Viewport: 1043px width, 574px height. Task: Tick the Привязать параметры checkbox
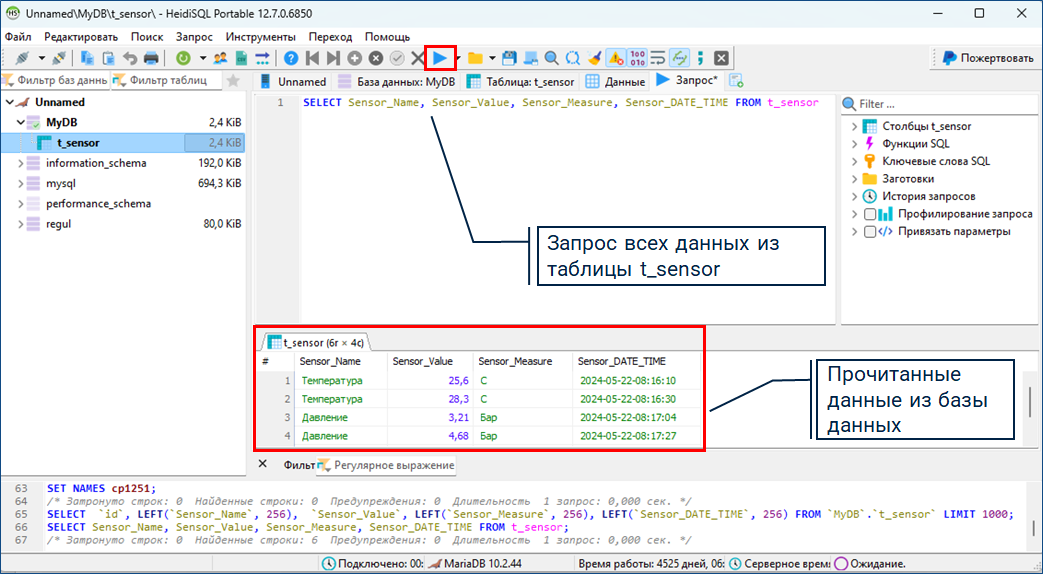870,231
